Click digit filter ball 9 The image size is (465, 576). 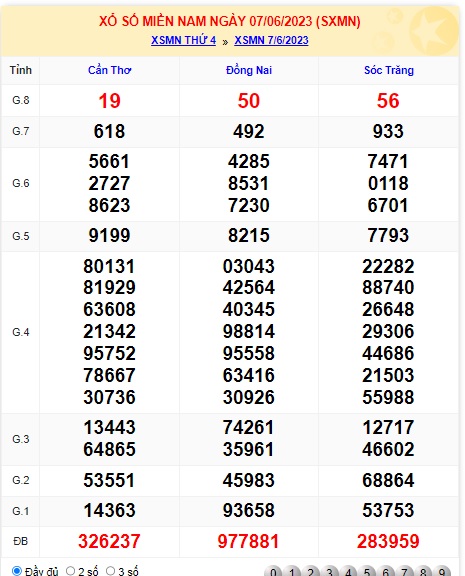442,572
